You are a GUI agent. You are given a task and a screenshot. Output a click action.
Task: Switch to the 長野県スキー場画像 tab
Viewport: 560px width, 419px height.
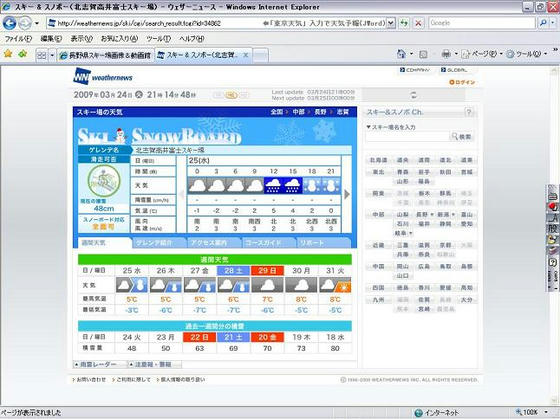point(105,55)
